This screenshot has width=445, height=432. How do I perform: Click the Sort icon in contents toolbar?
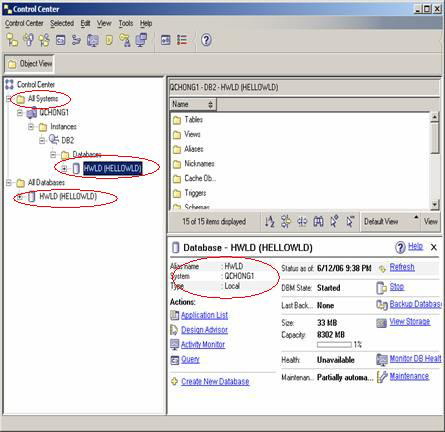pos(270,221)
